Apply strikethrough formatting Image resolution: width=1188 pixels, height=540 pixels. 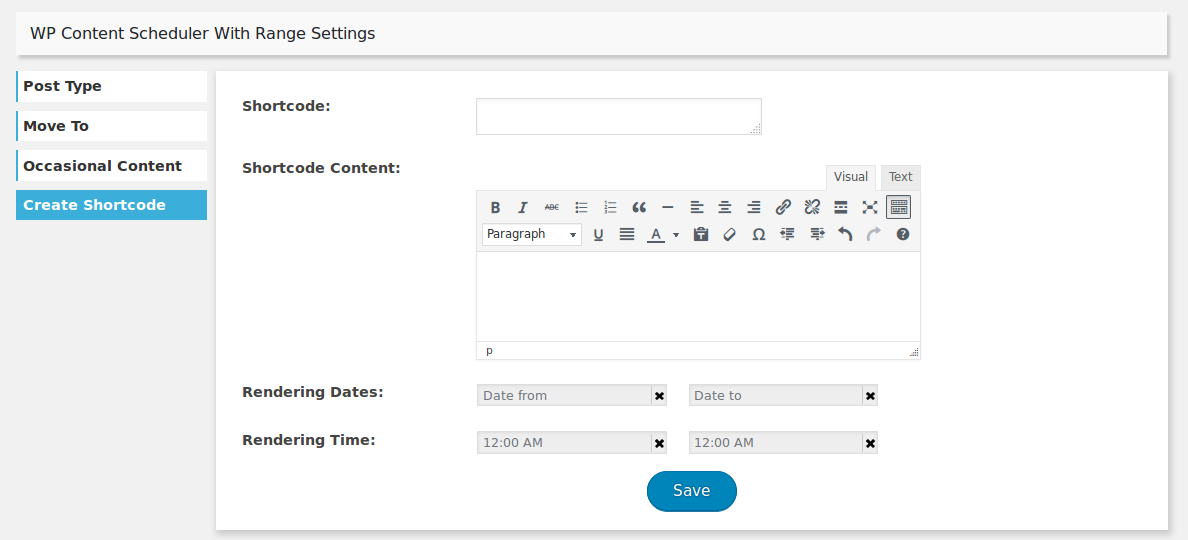click(552, 207)
